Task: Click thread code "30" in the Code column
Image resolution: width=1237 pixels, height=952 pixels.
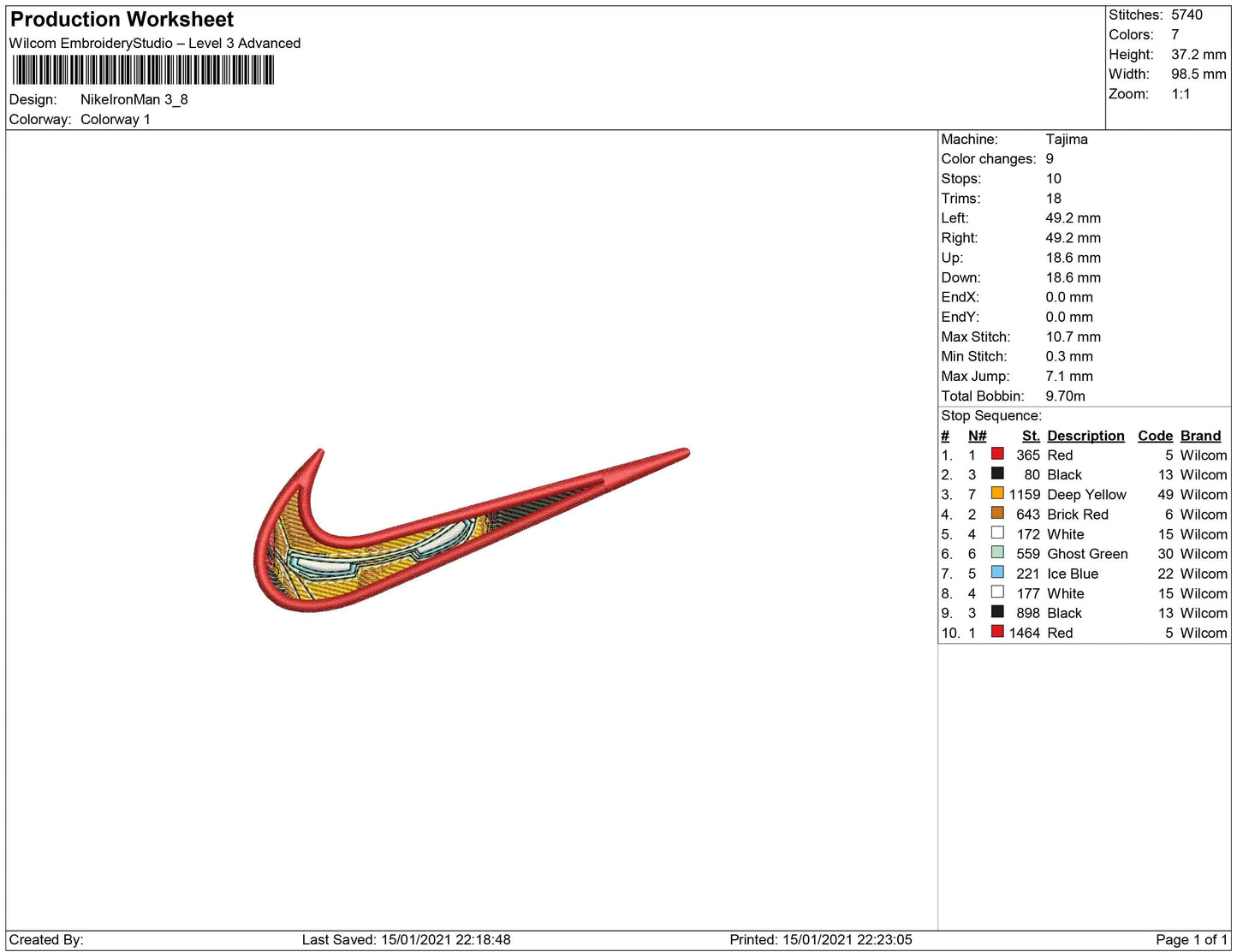Action: [x=1165, y=554]
